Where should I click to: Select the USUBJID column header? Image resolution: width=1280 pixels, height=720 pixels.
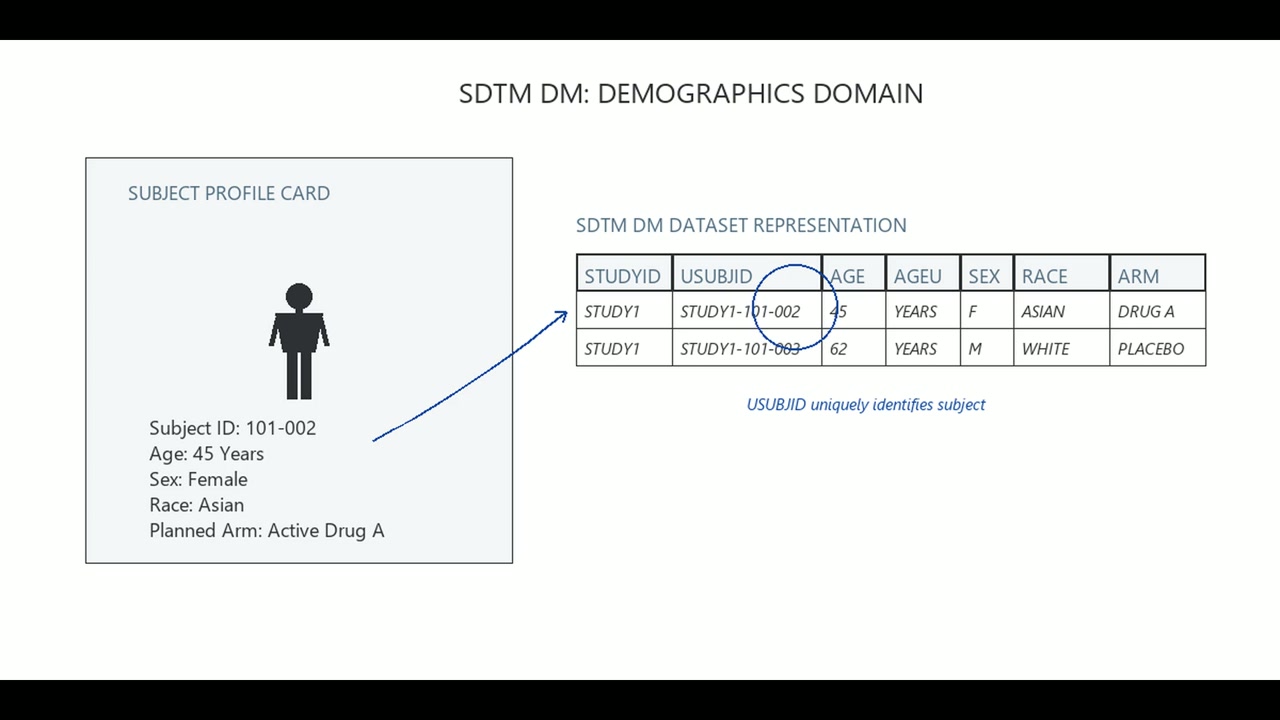coord(747,274)
